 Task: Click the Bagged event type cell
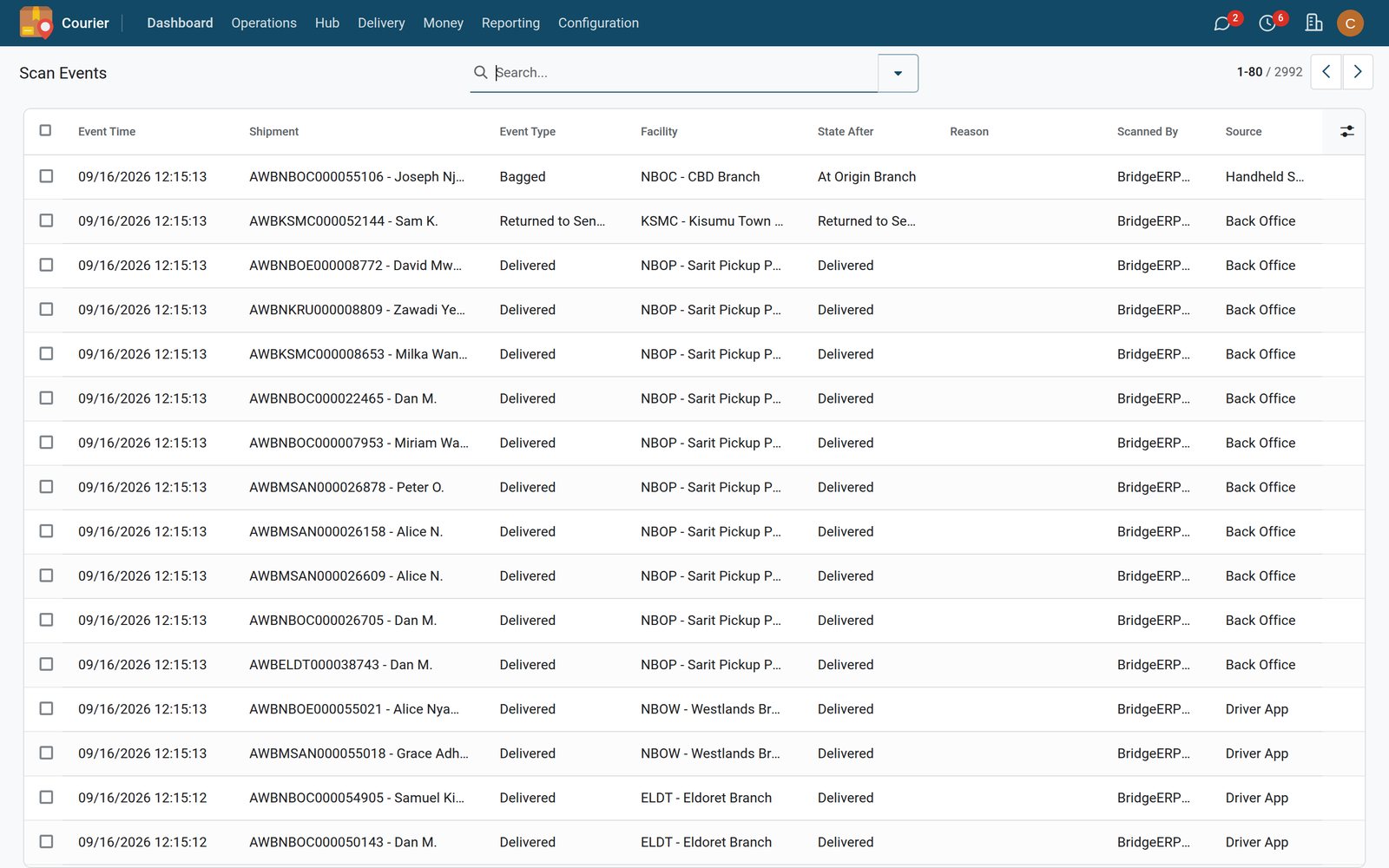523,176
